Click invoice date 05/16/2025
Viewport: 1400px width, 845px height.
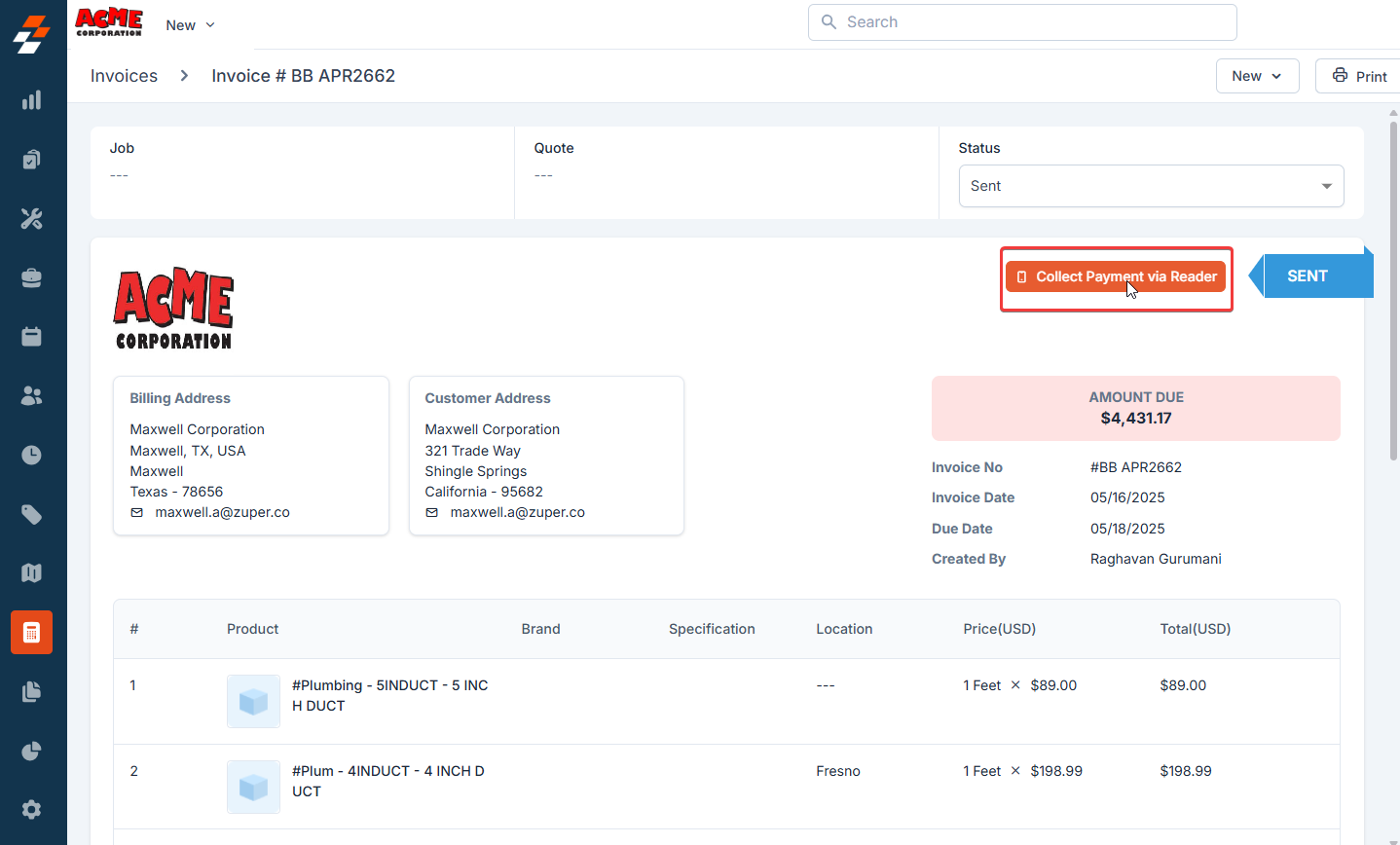pyautogui.click(x=1127, y=497)
